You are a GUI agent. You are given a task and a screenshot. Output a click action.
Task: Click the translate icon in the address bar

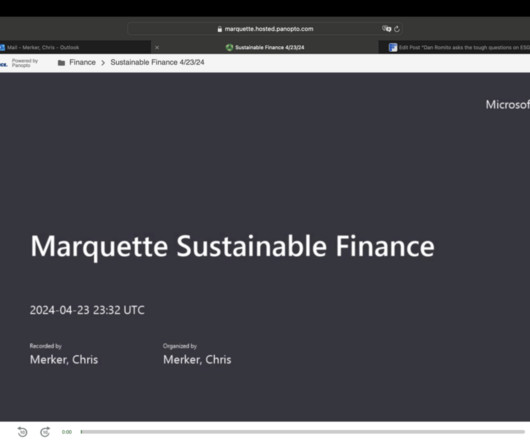(x=386, y=29)
